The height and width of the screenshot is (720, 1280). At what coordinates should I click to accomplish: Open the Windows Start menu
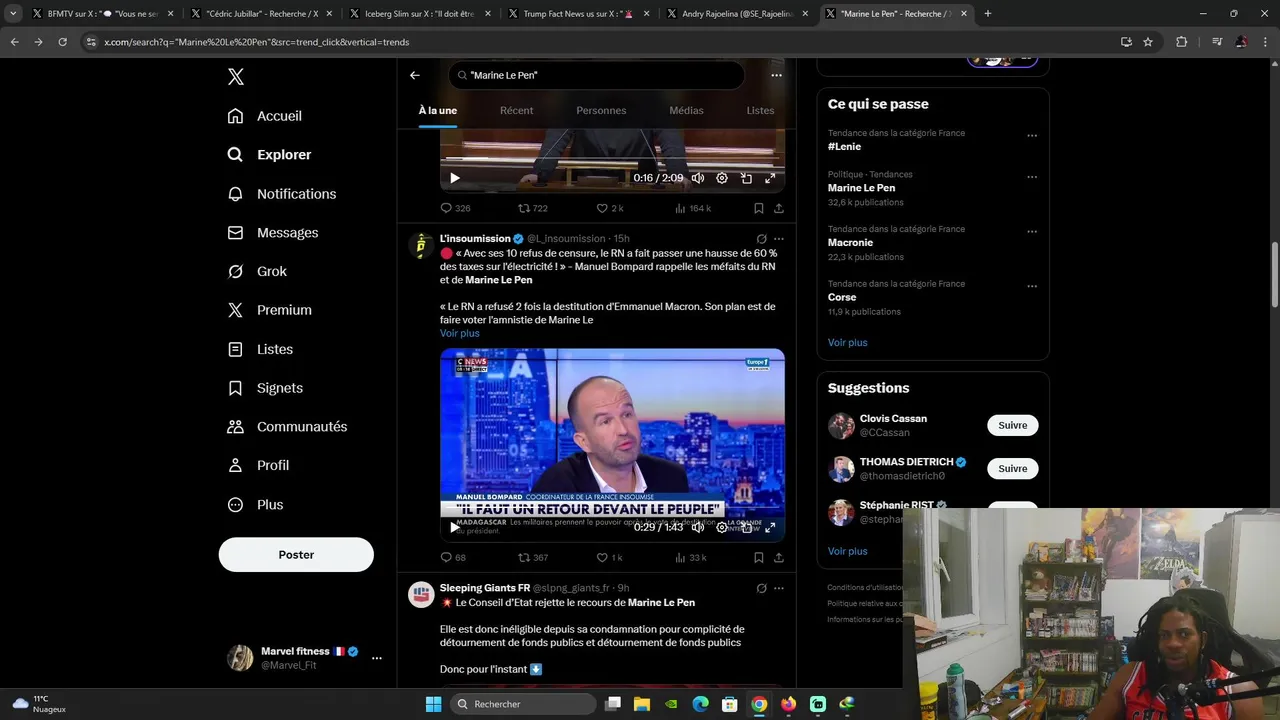coord(433,704)
